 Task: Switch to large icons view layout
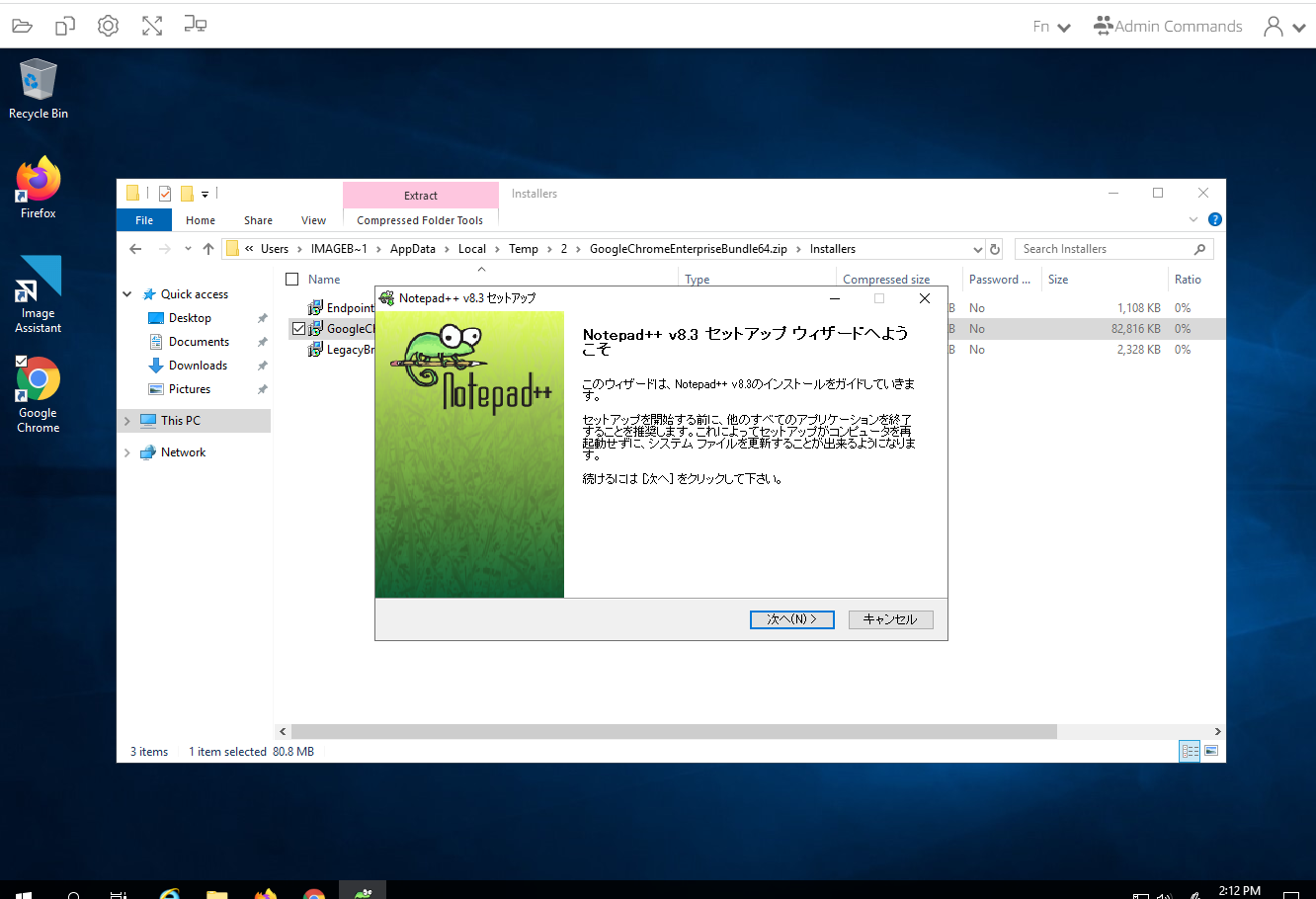pyautogui.click(x=1211, y=751)
